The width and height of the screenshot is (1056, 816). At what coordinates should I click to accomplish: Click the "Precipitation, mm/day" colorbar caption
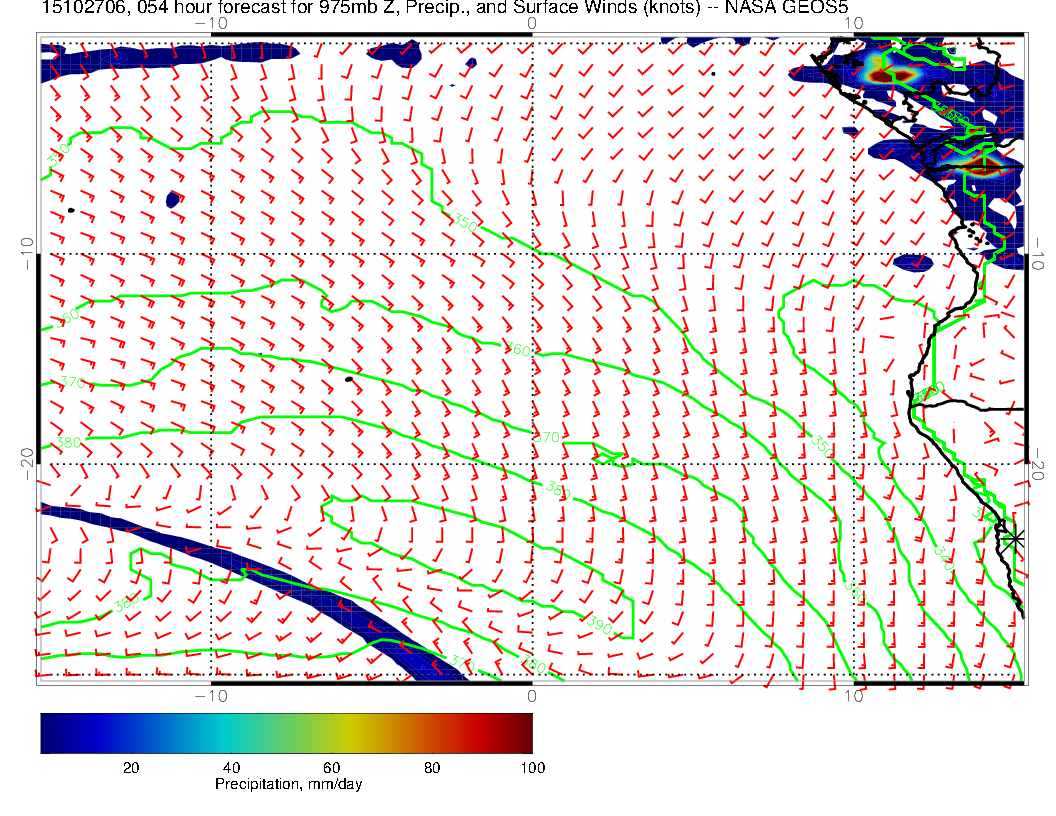coord(288,784)
